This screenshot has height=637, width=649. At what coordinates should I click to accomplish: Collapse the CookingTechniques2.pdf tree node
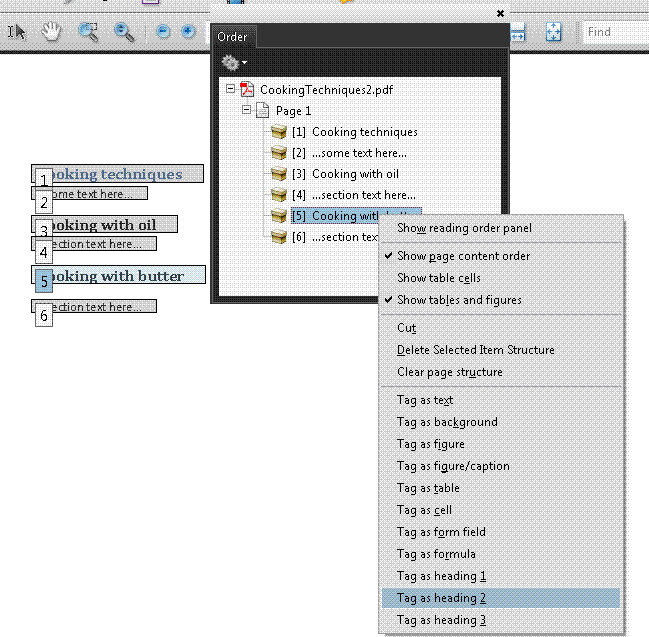pos(231,89)
